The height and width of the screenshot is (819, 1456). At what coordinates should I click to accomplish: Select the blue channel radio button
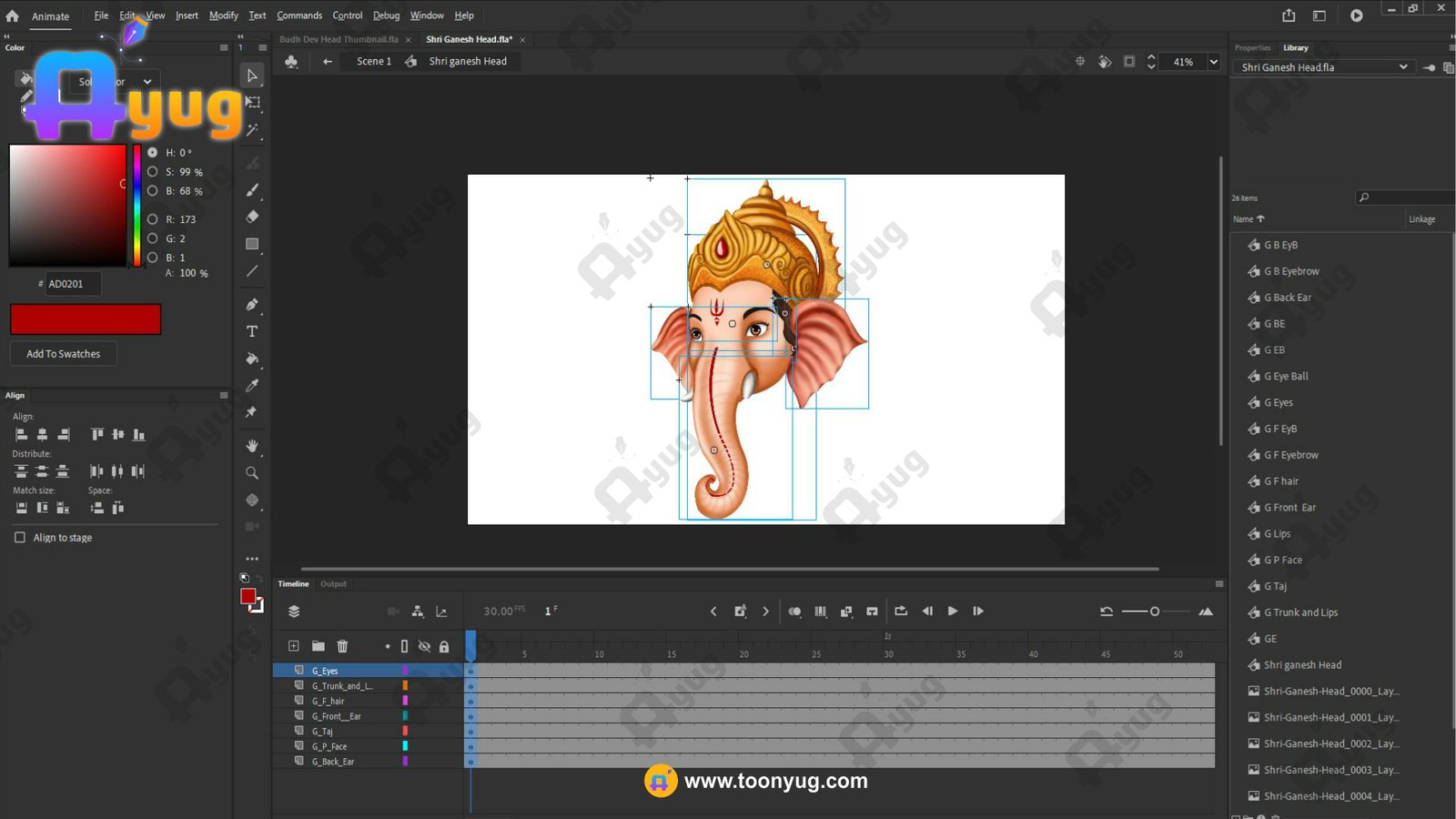point(153,258)
